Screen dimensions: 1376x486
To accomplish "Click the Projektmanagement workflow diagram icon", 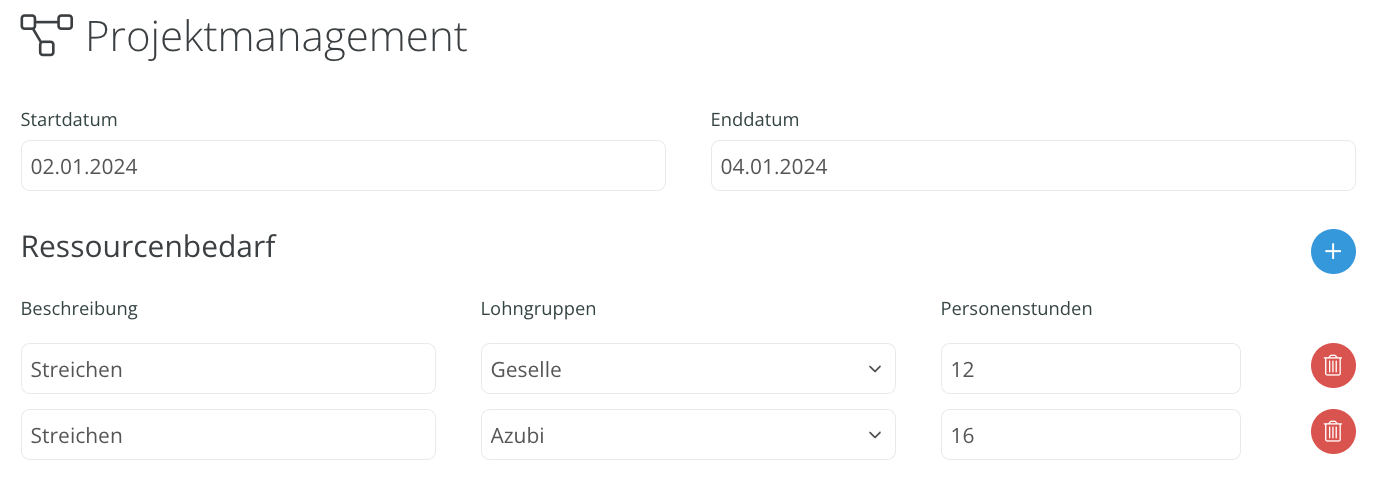I will [47, 35].
